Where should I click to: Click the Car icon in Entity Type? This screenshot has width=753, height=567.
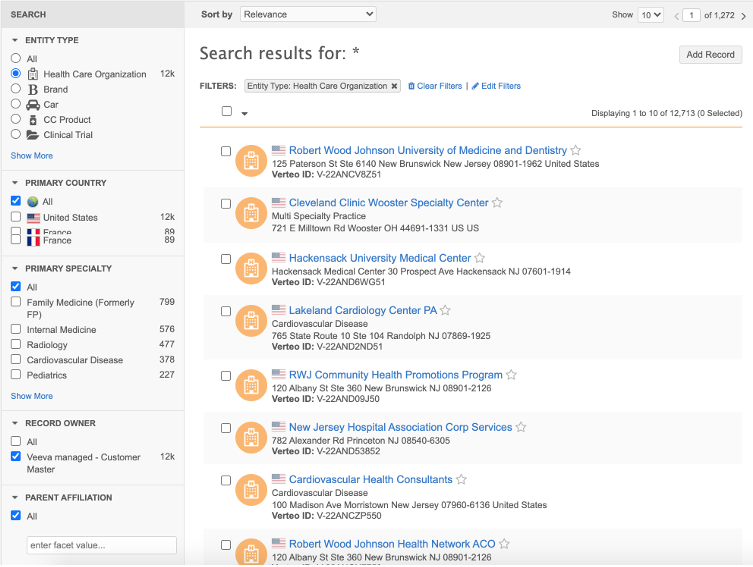point(33,105)
